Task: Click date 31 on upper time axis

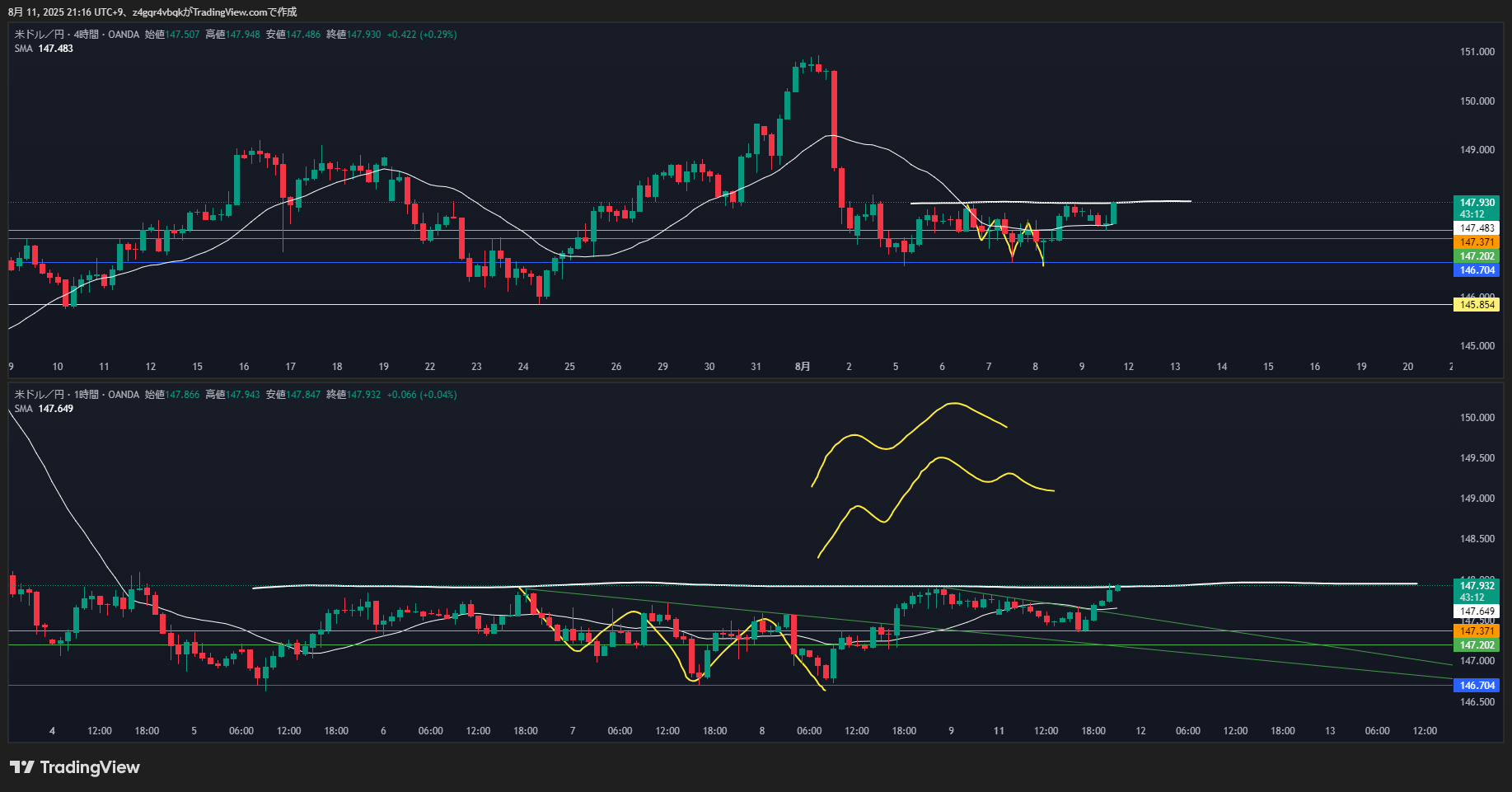Action: pos(756,367)
